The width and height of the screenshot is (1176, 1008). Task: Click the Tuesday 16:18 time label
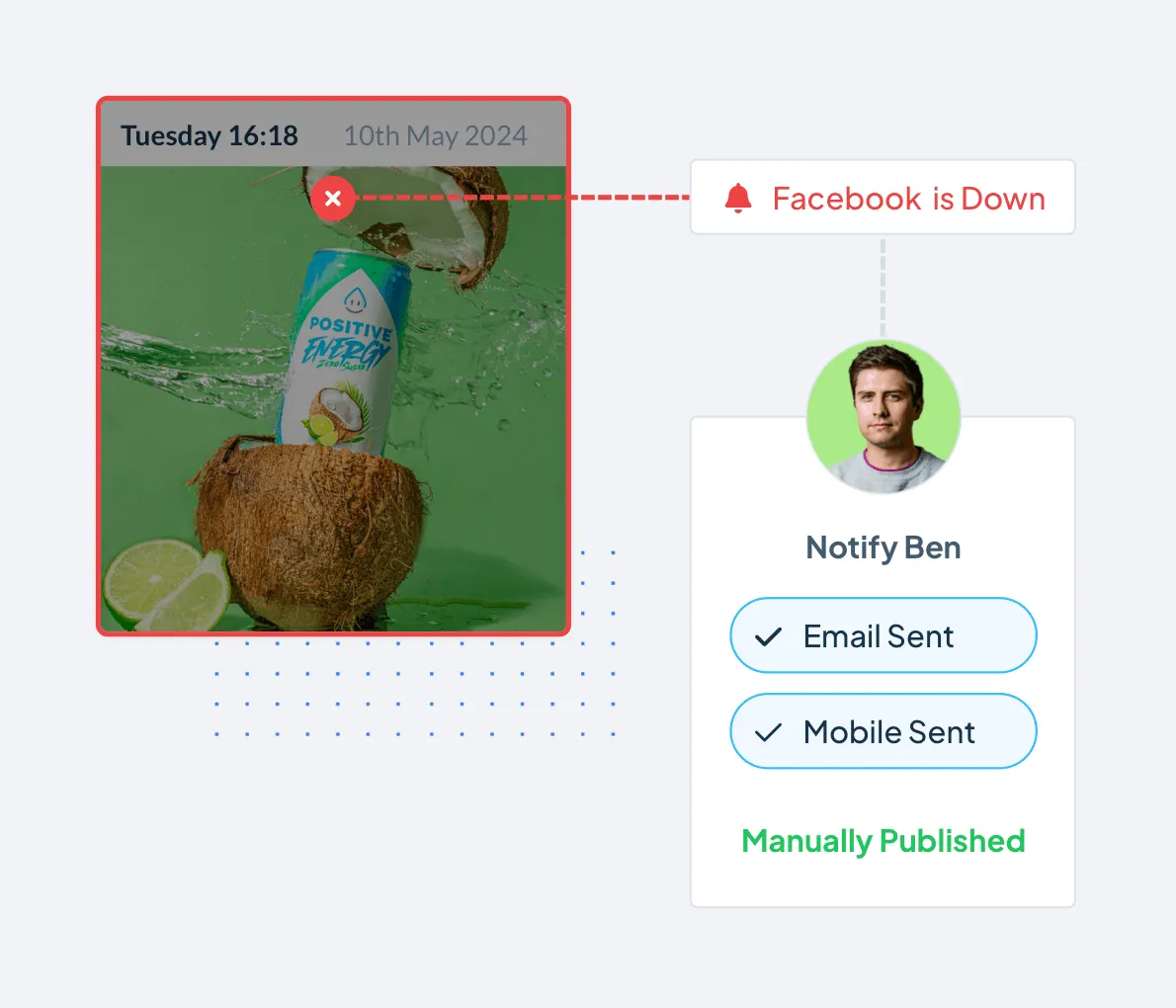pyautogui.click(x=210, y=135)
